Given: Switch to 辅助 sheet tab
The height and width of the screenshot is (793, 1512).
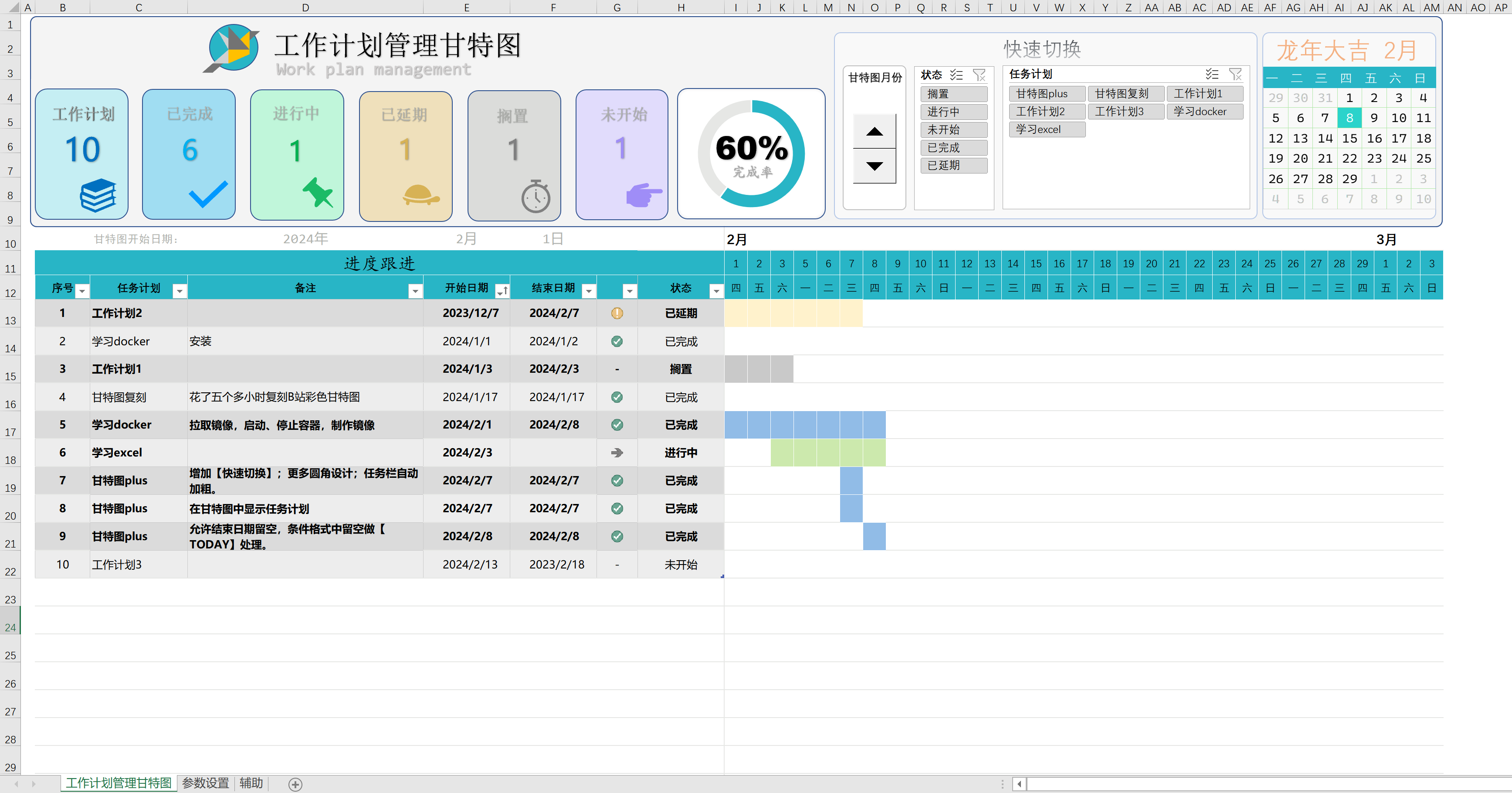Looking at the screenshot, I should [x=251, y=783].
